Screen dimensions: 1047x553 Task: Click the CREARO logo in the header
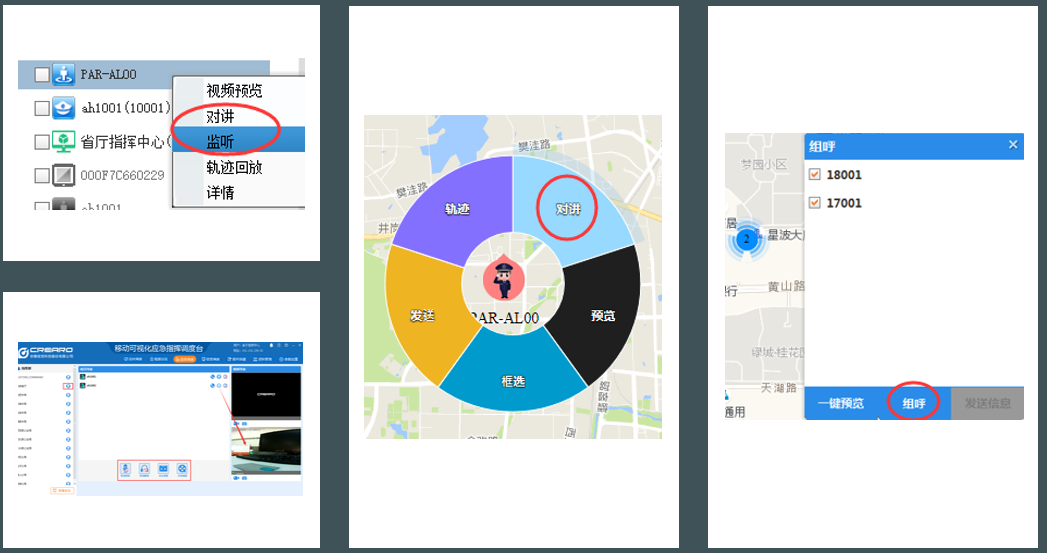(x=47, y=350)
